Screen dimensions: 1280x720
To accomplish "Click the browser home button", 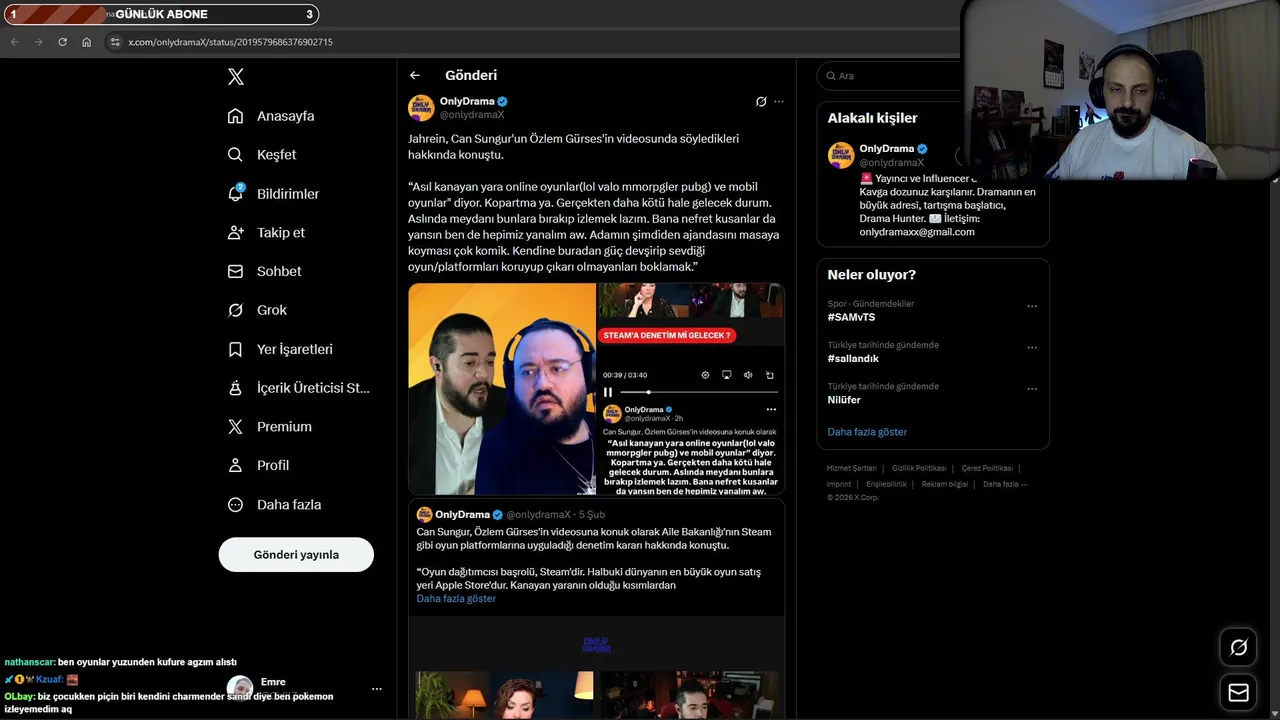I will [86, 42].
